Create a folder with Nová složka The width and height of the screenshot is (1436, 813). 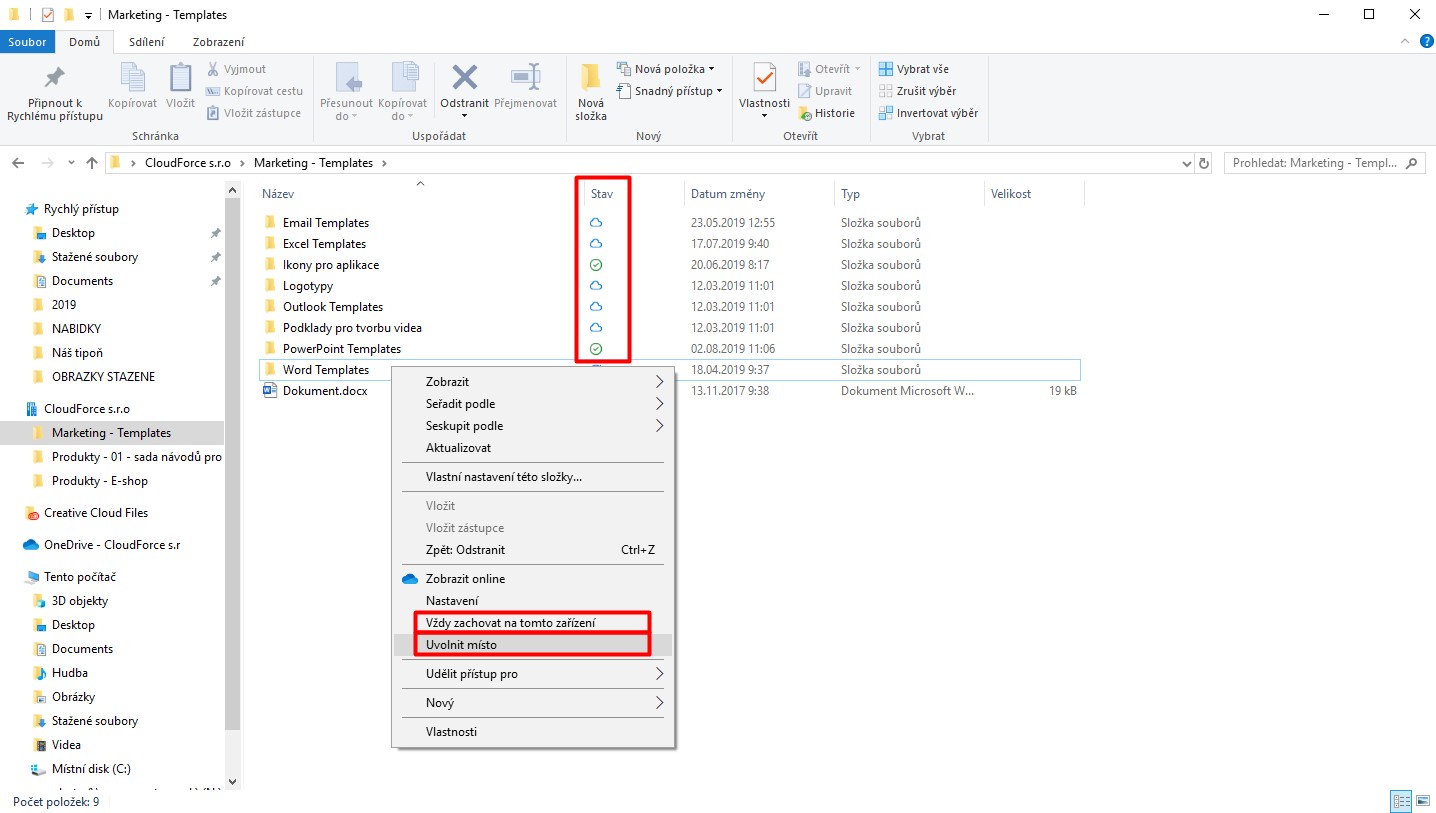click(x=591, y=93)
